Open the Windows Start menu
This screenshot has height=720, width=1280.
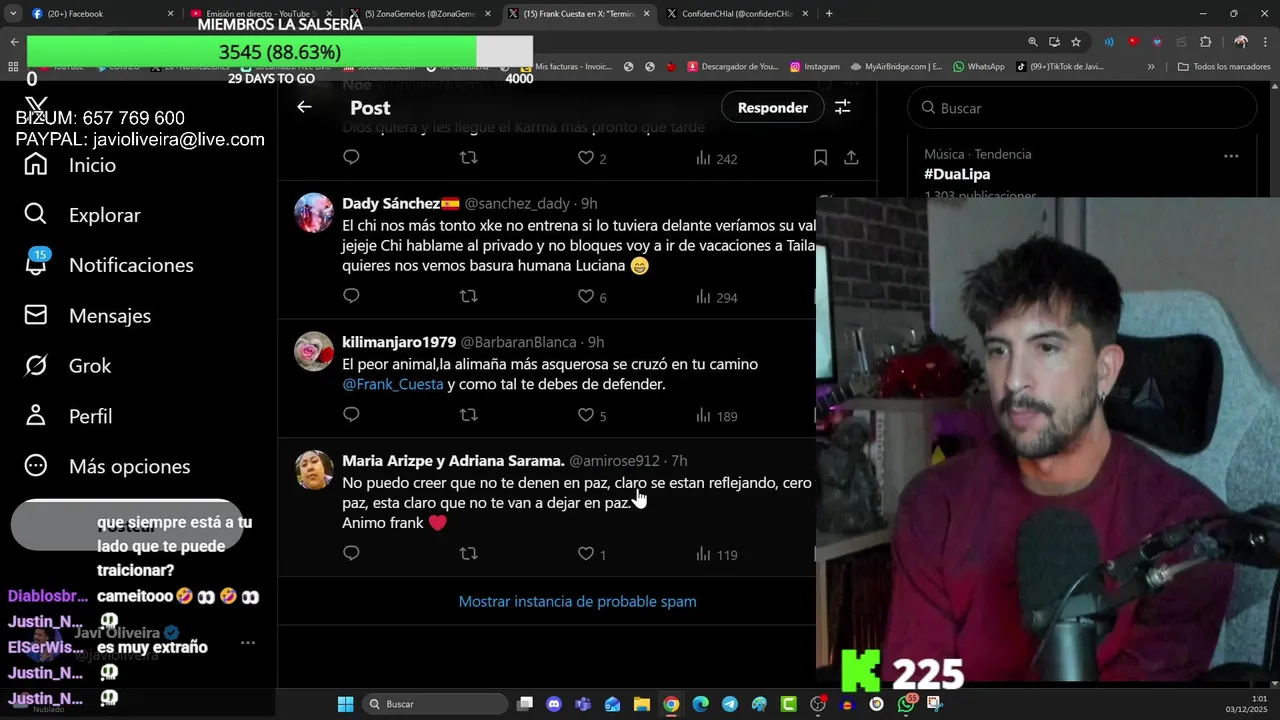(x=345, y=704)
